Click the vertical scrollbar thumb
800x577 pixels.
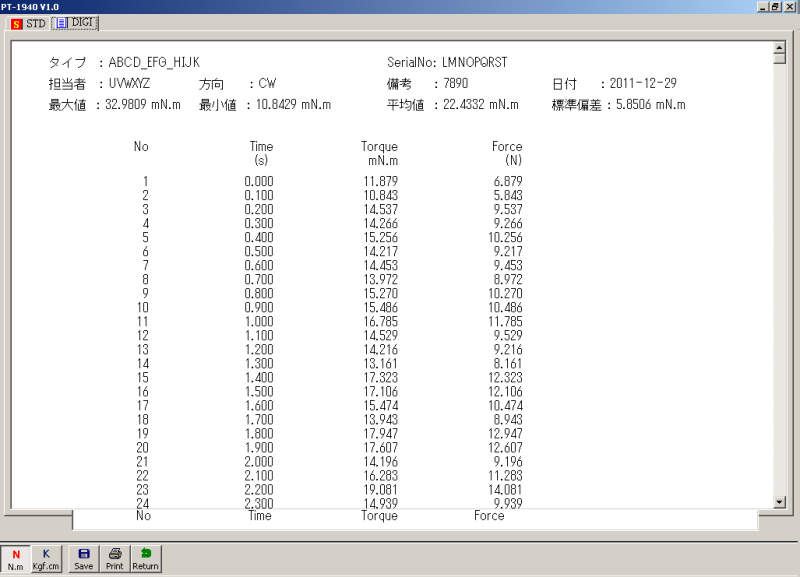[779, 57]
